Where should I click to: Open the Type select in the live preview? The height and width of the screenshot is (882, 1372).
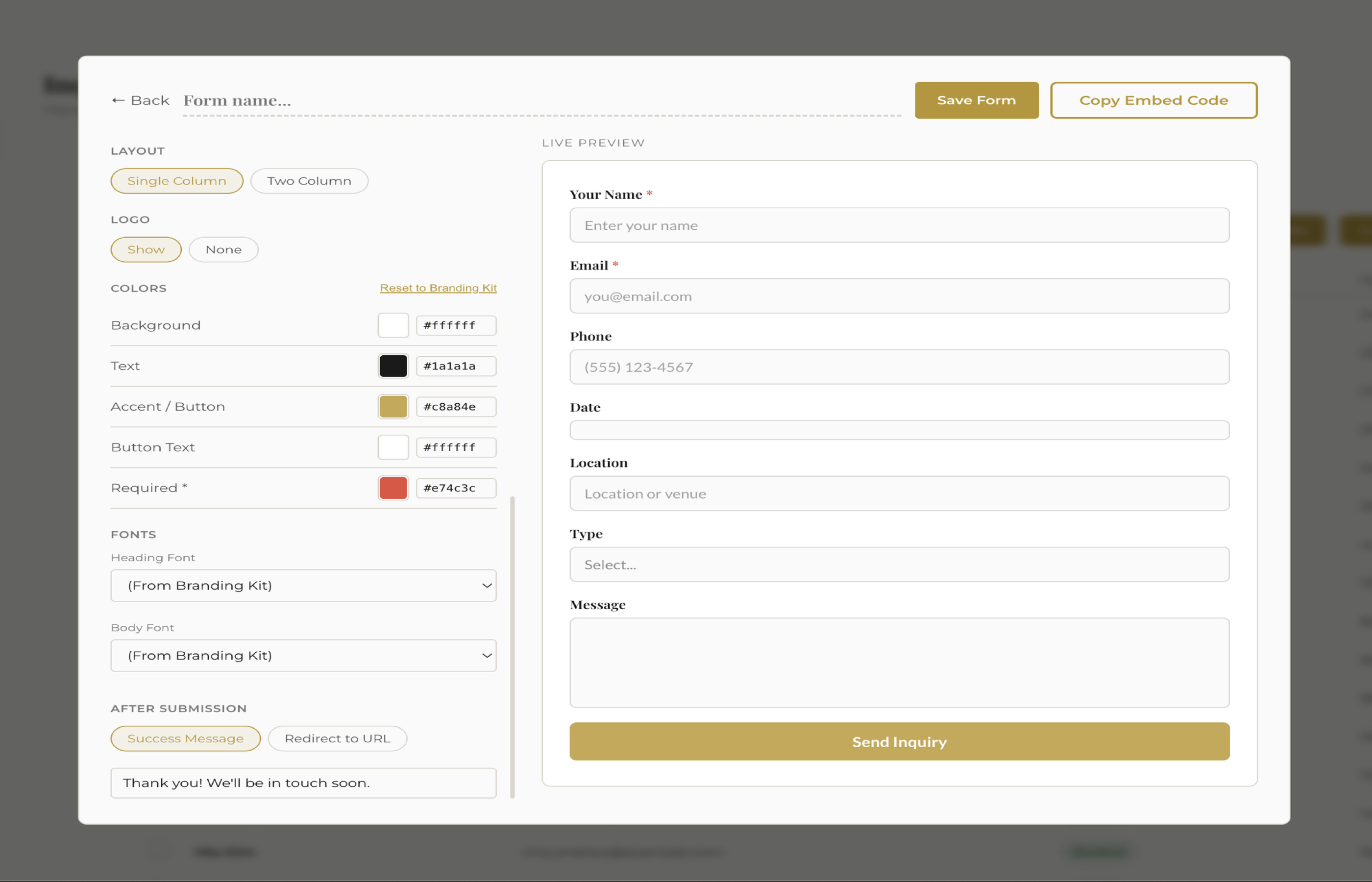pyautogui.click(x=899, y=564)
